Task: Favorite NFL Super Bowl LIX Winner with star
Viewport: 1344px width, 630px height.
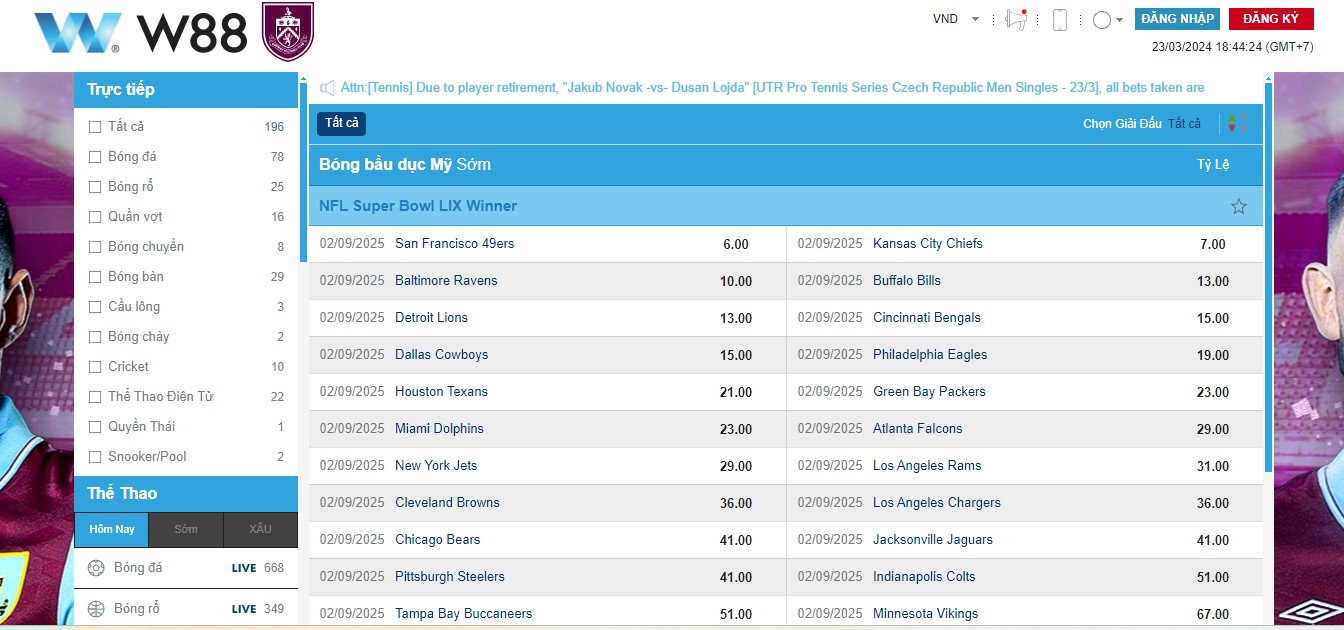Action: (x=1239, y=206)
